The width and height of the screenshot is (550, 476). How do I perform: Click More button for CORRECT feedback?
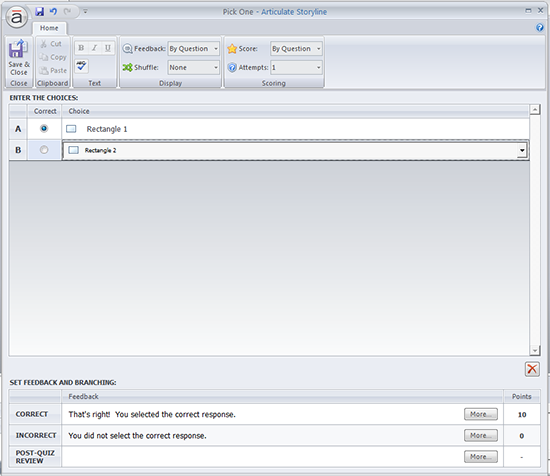point(481,414)
